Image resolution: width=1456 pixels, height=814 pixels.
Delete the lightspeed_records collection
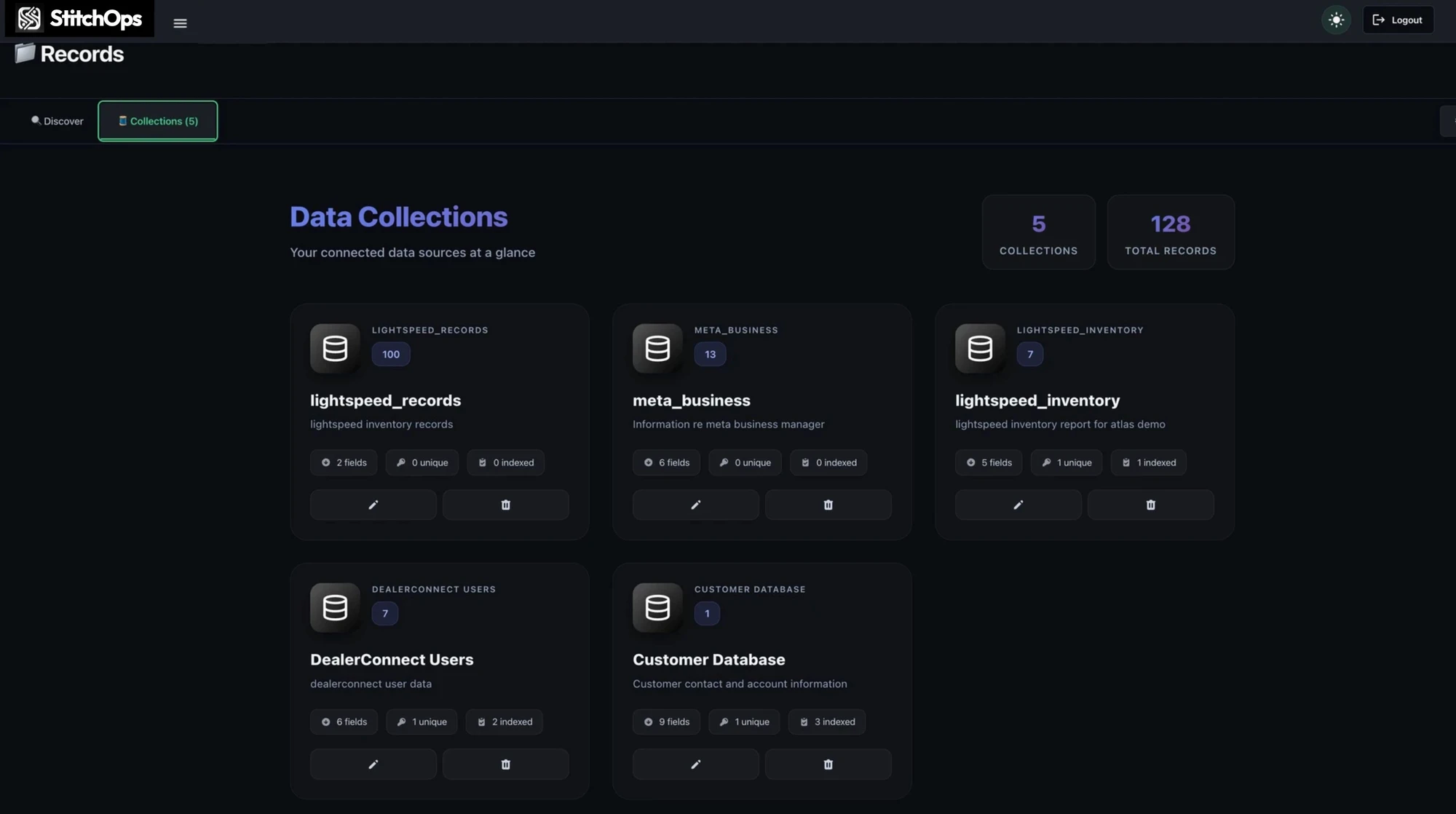506,505
